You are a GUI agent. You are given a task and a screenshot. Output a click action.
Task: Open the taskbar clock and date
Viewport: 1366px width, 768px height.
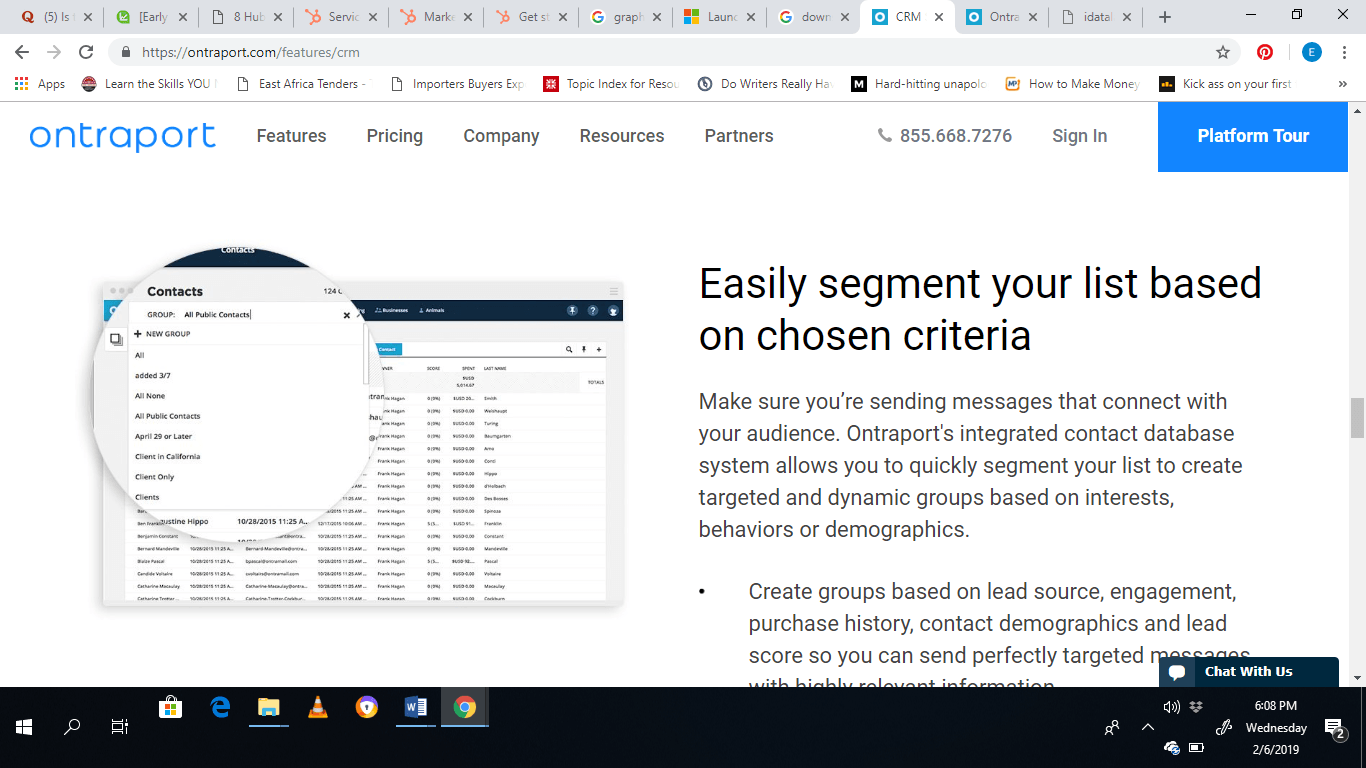[1276, 728]
